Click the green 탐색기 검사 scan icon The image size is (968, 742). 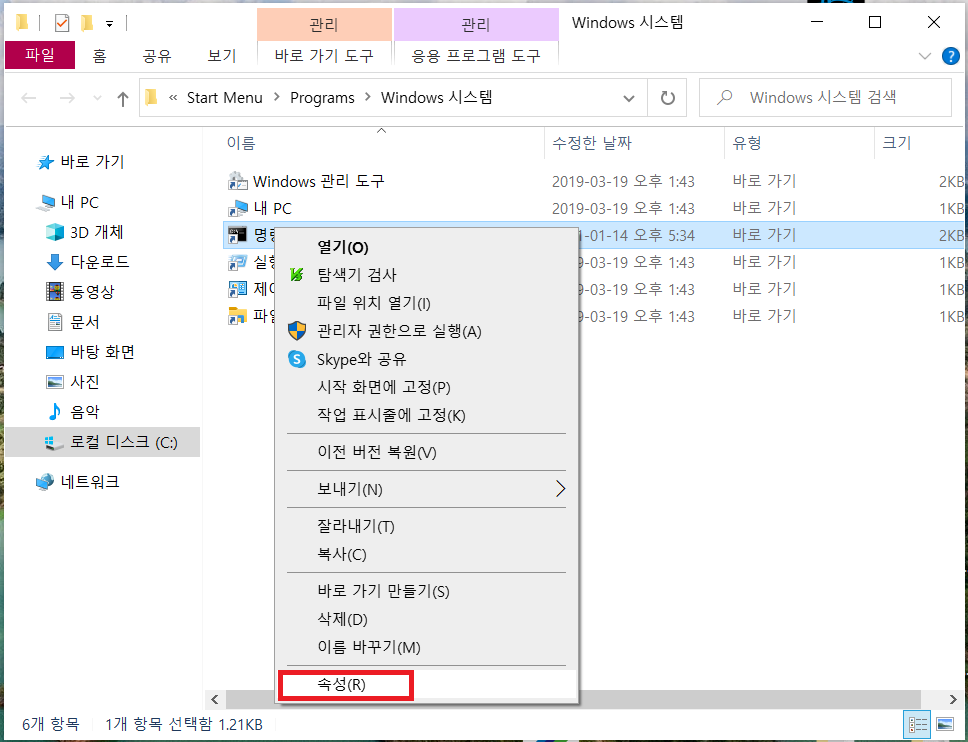pyautogui.click(x=297, y=275)
